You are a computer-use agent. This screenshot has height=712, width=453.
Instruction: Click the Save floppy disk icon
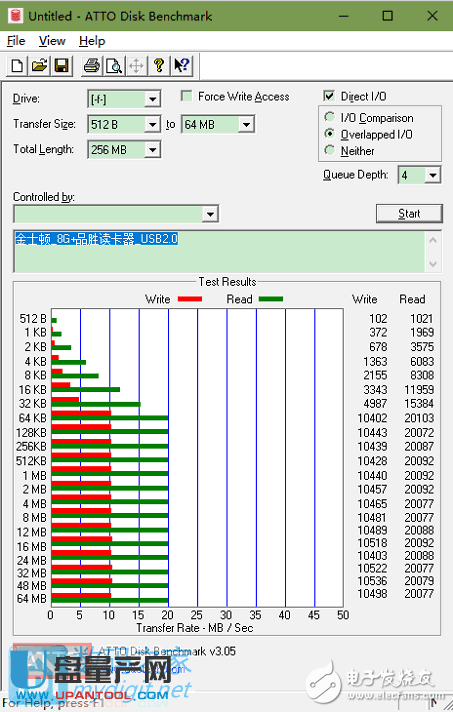coord(62,66)
